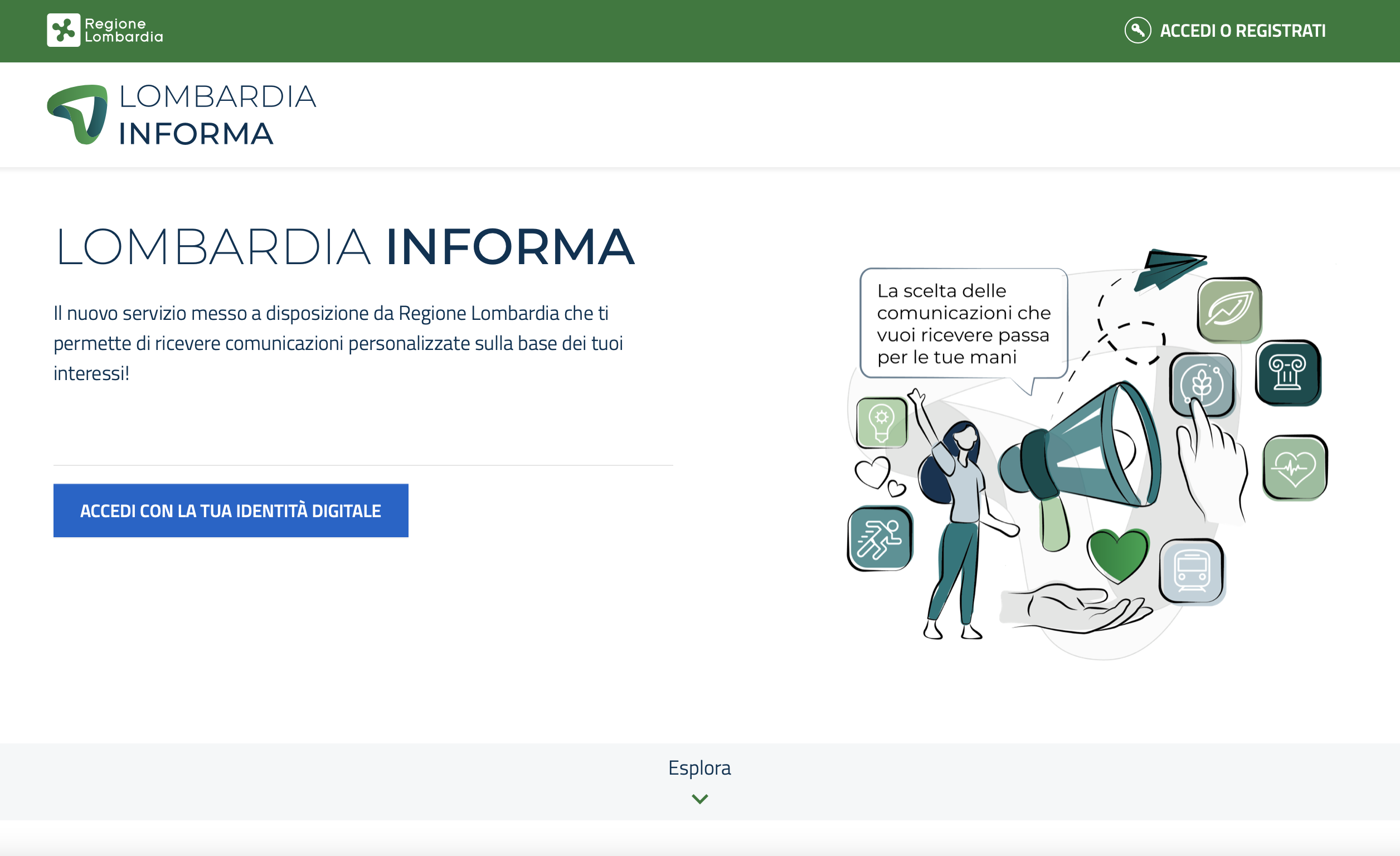The height and width of the screenshot is (856, 1400).
Task: Click the Regione Lombardia logo icon
Action: pyautogui.click(x=63, y=30)
